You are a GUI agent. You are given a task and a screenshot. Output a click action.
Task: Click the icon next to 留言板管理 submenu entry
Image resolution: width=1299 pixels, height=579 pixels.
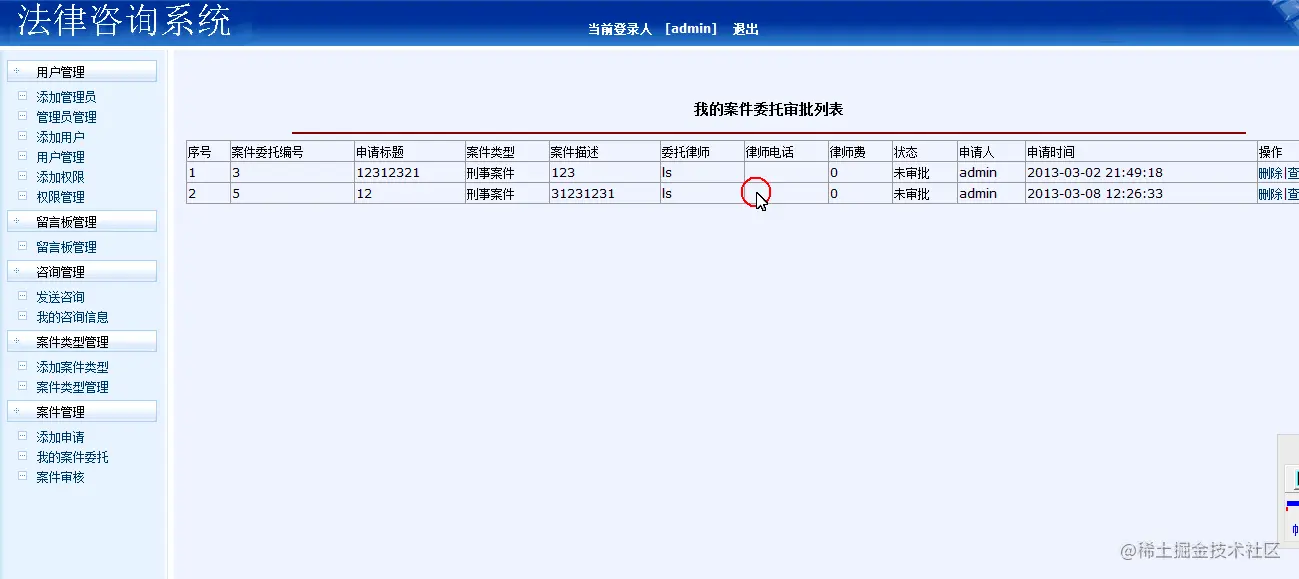pyautogui.click(x=22, y=246)
